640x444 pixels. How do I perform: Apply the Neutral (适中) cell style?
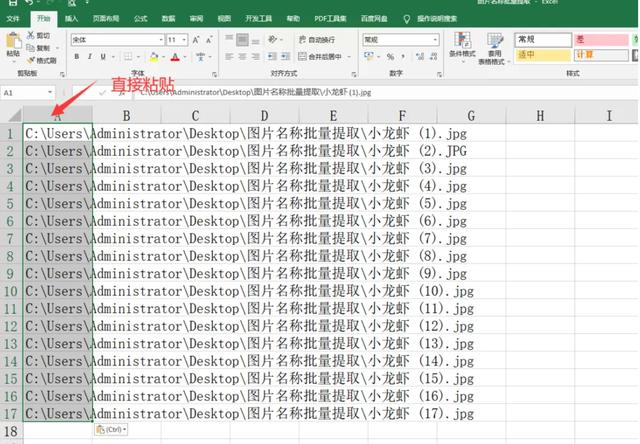pyautogui.click(x=543, y=55)
